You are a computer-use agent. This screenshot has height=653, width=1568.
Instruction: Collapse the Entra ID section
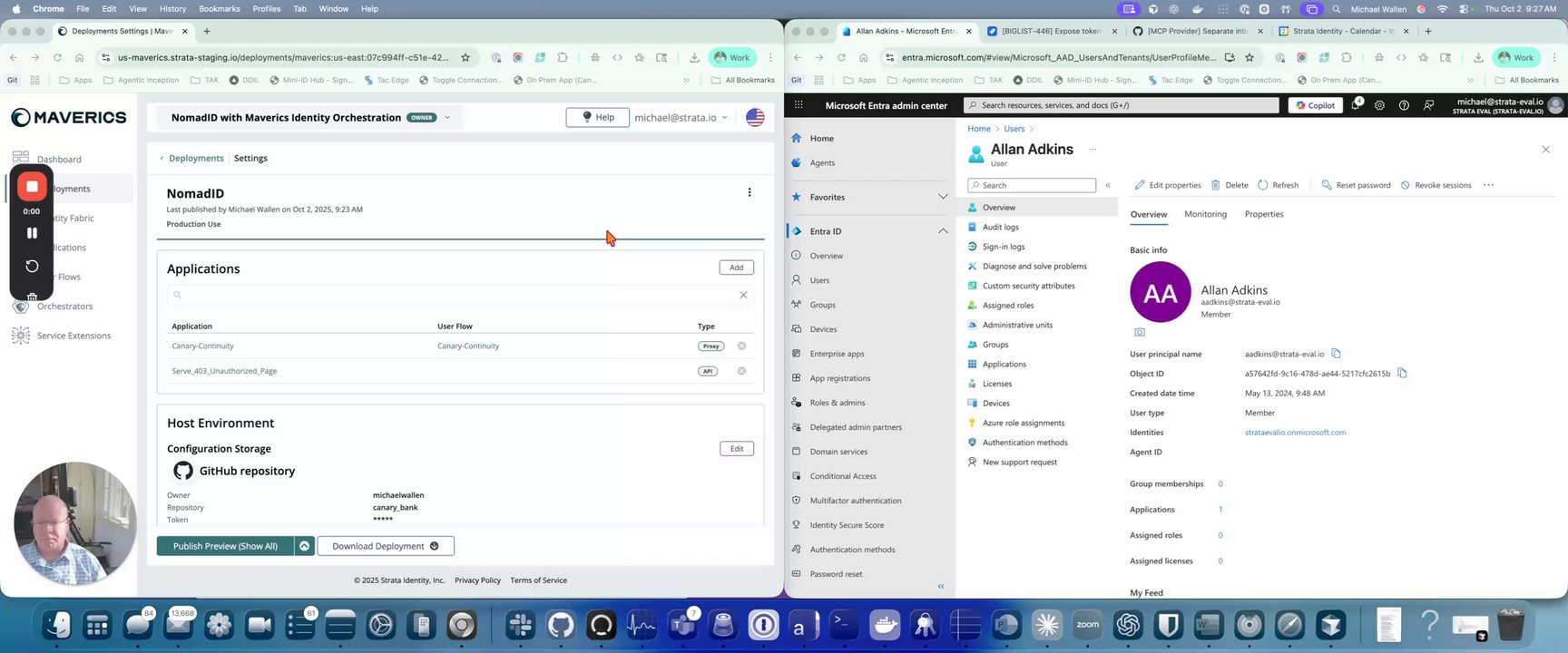[943, 231]
